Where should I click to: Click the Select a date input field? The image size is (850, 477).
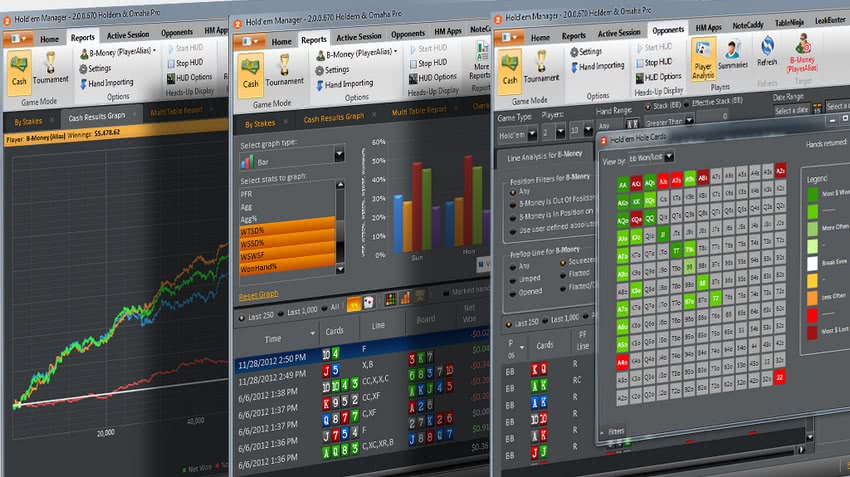(791, 111)
